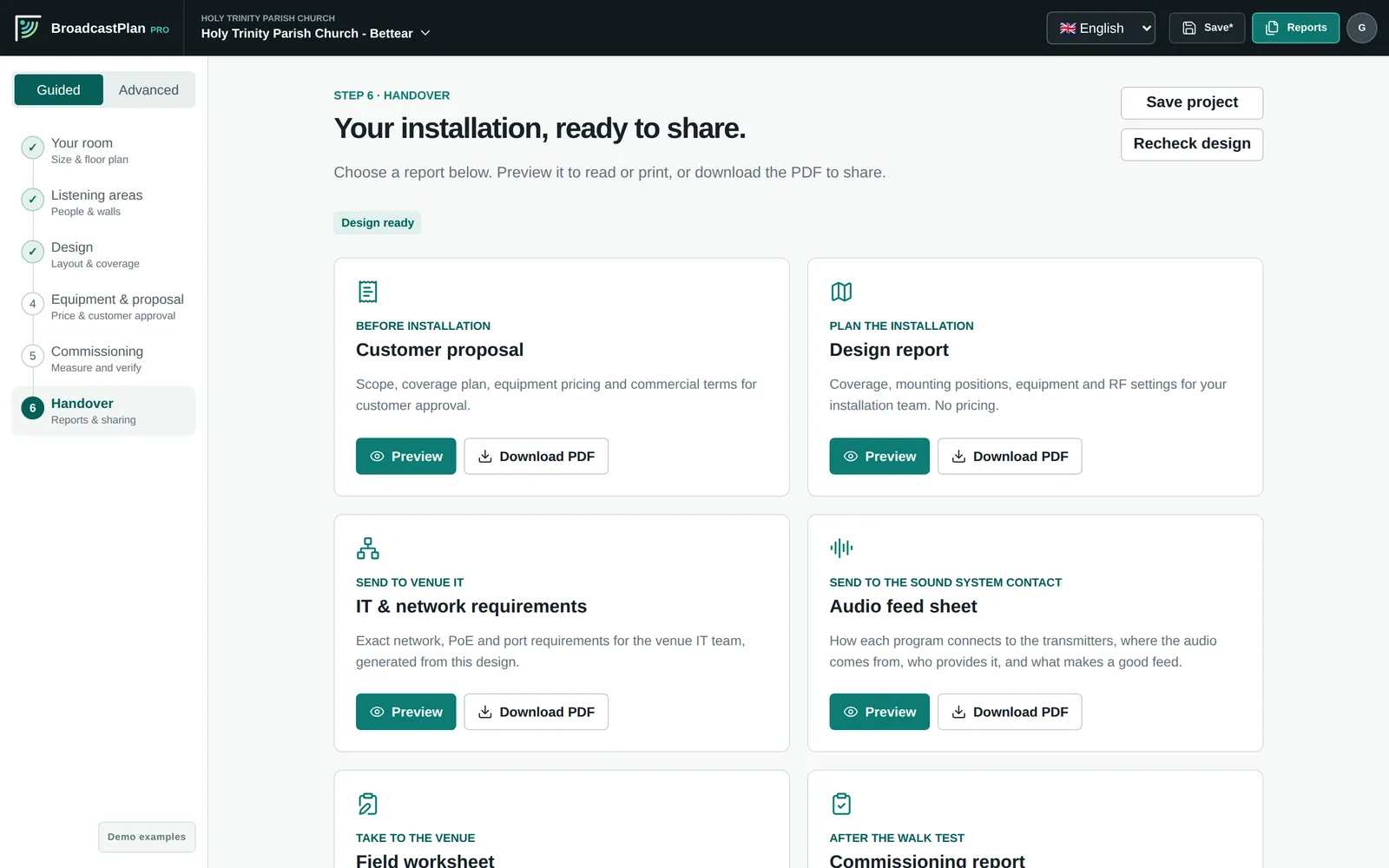
Task: Open the Your room step
Action: pyautogui.click(x=104, y=150)
